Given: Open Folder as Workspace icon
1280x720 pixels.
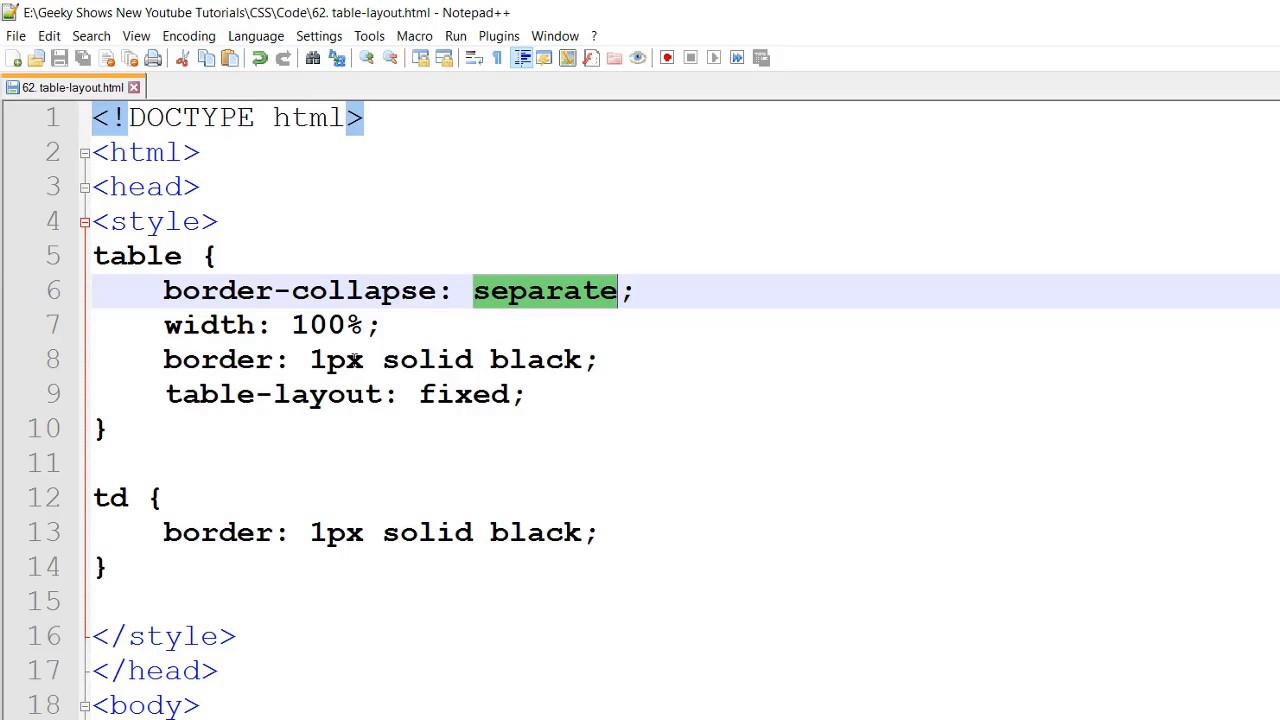Looking at the screenshot, I should tap(614, 58).
